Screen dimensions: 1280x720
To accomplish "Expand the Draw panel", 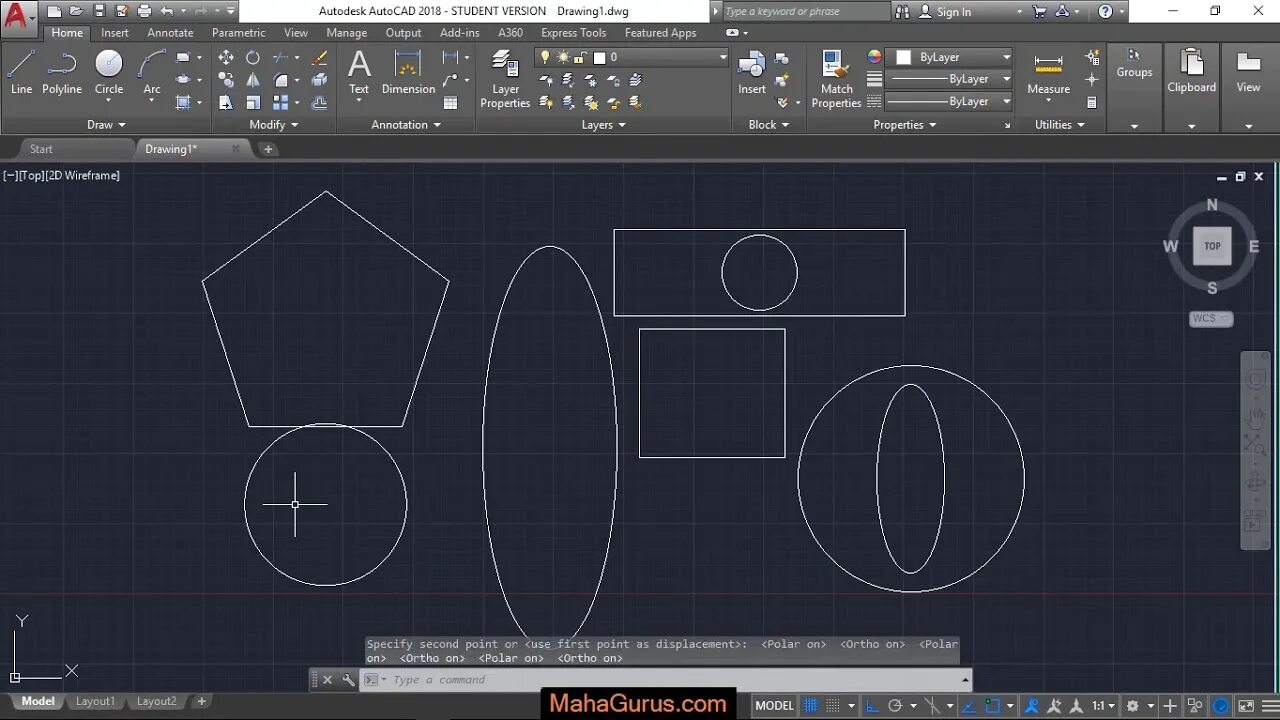I will (106, 125).
